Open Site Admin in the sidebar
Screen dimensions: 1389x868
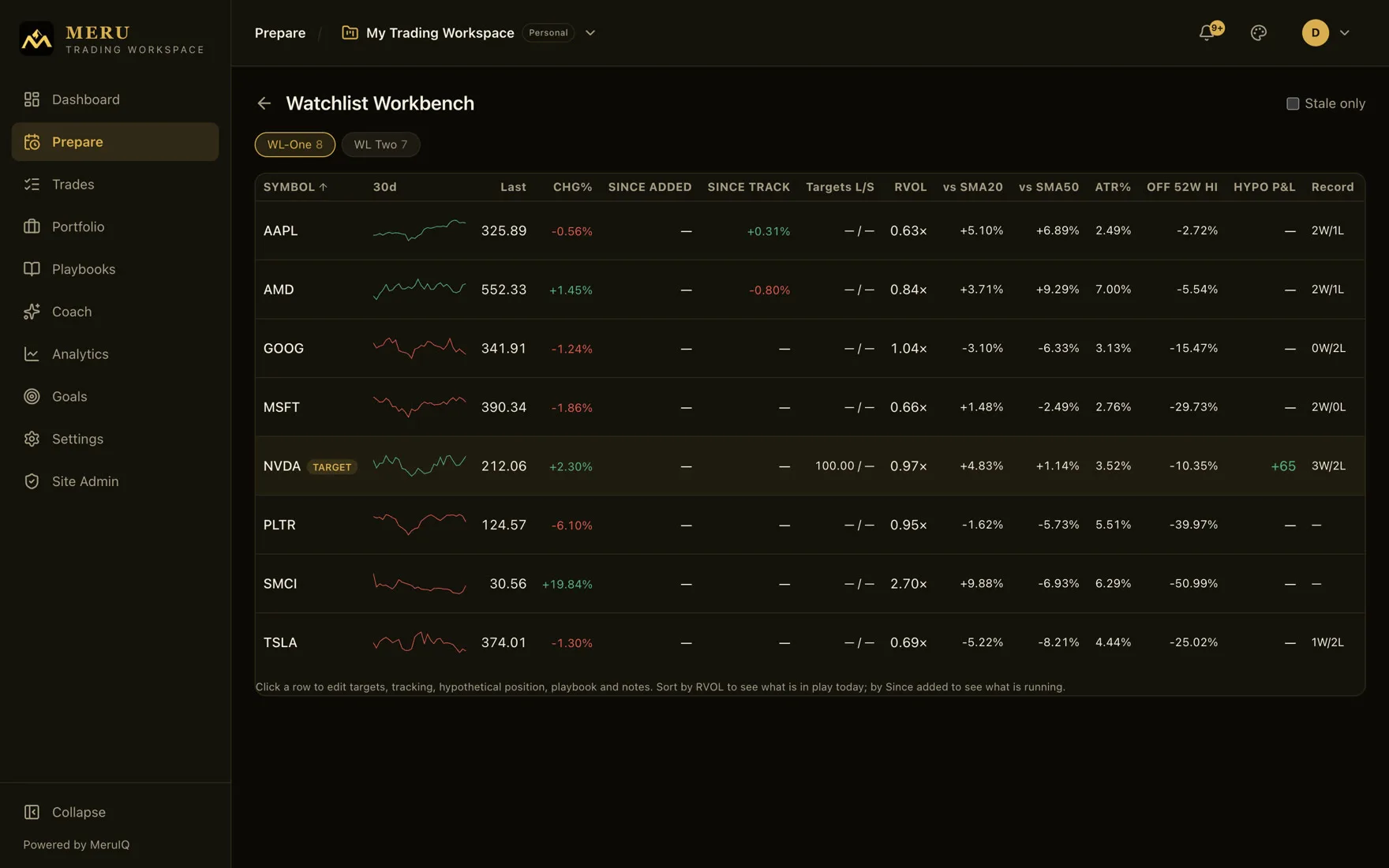115,481
